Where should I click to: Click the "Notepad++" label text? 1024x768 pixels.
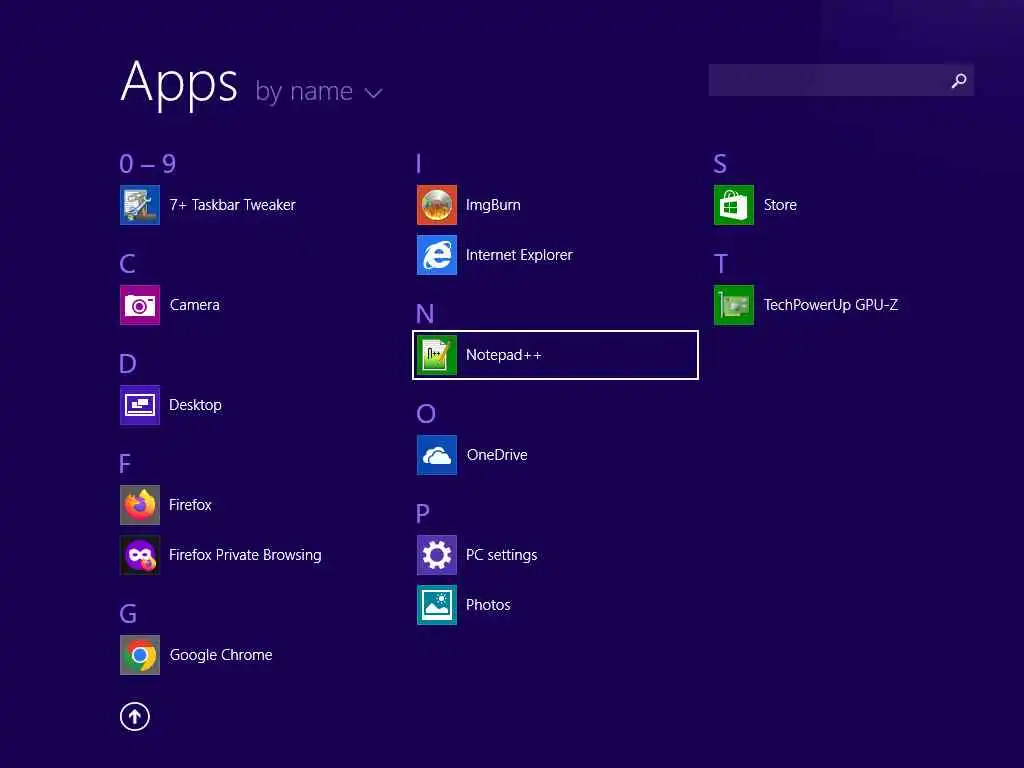tap(504, 355)
